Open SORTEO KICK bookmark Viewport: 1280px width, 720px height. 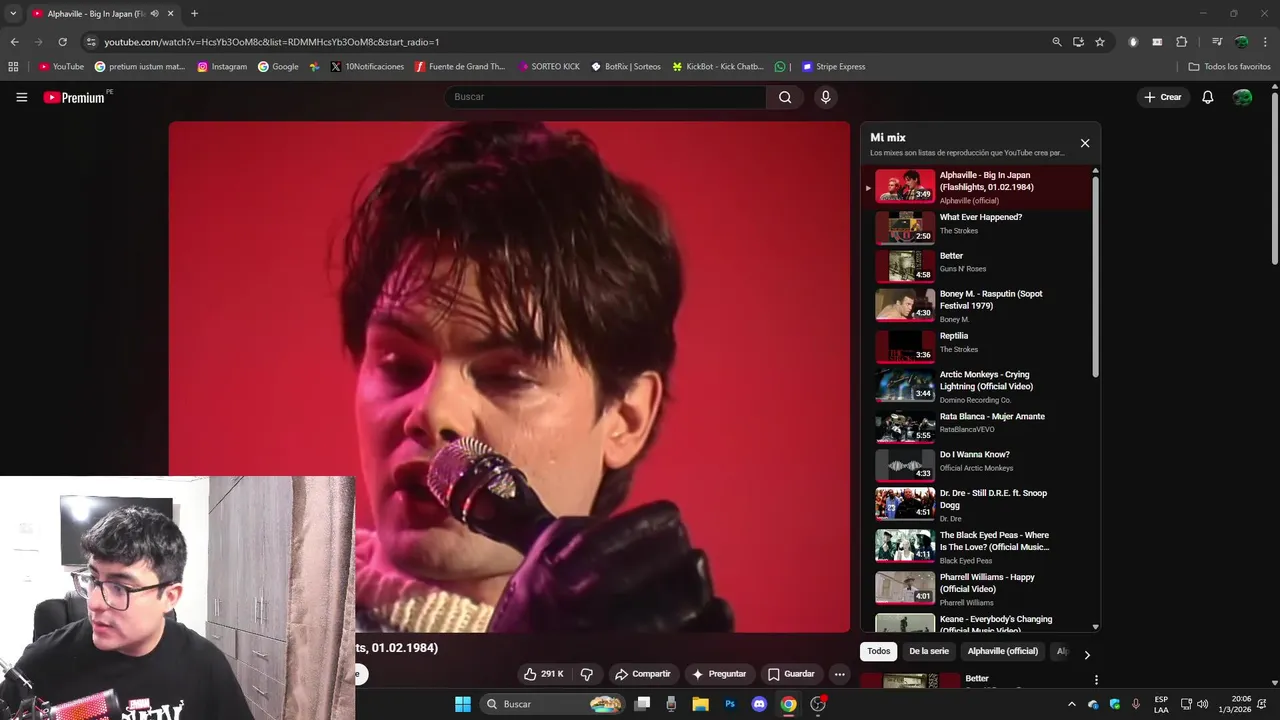coord(549,67)
